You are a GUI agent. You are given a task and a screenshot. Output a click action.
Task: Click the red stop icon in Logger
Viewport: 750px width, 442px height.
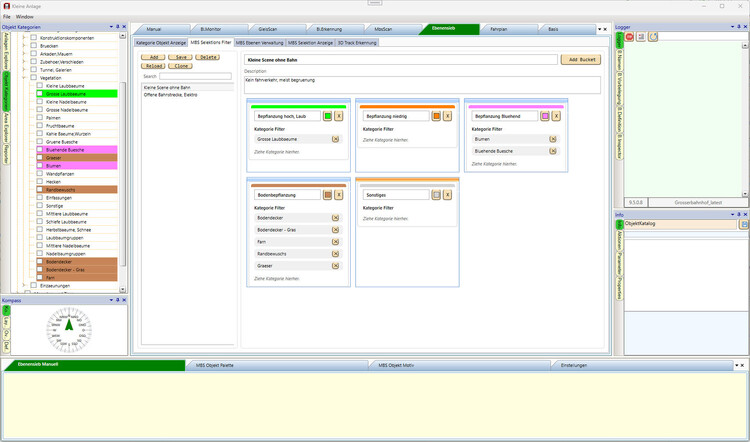point(629,37)
